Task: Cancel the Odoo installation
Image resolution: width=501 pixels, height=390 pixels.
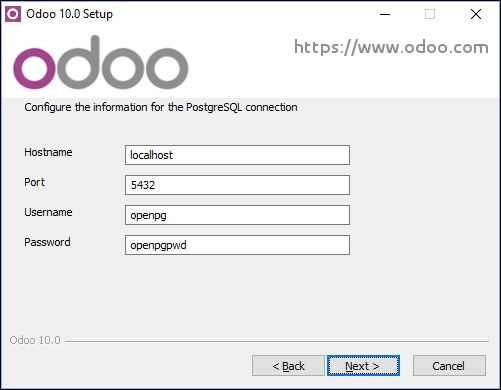Action: (x=449, y=366)
